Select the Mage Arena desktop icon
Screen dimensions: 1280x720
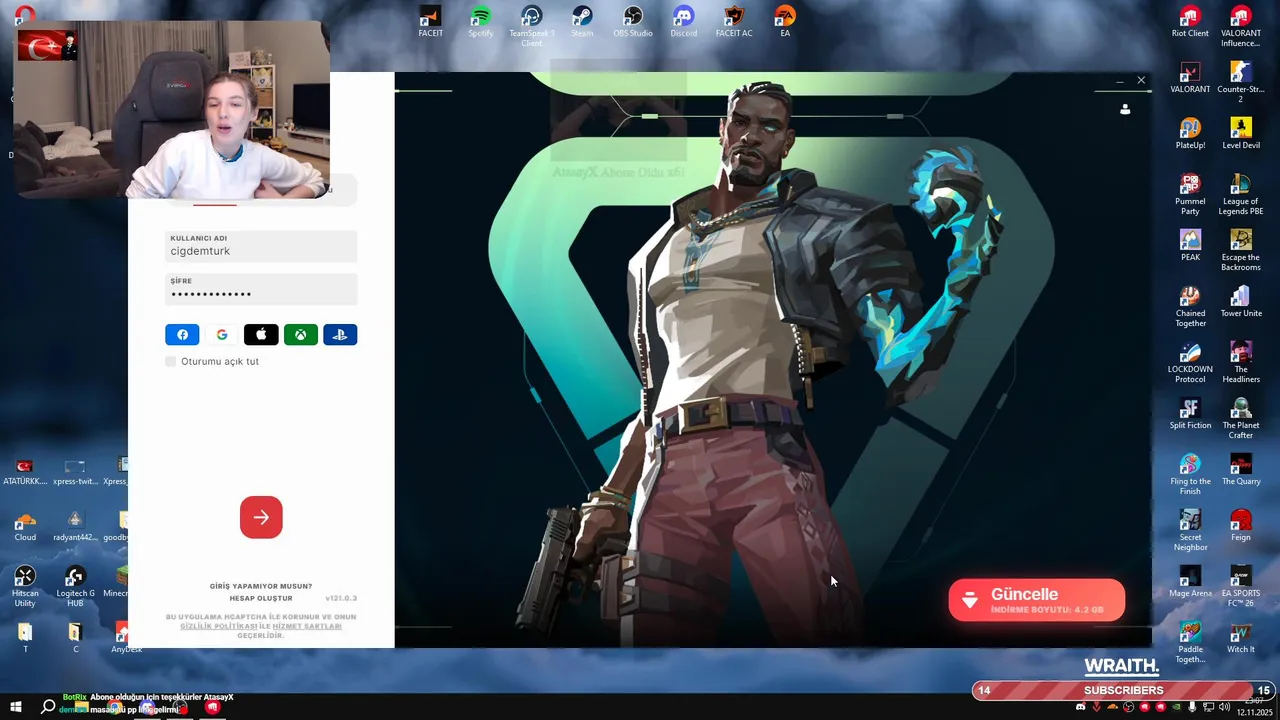[1190, 582]
